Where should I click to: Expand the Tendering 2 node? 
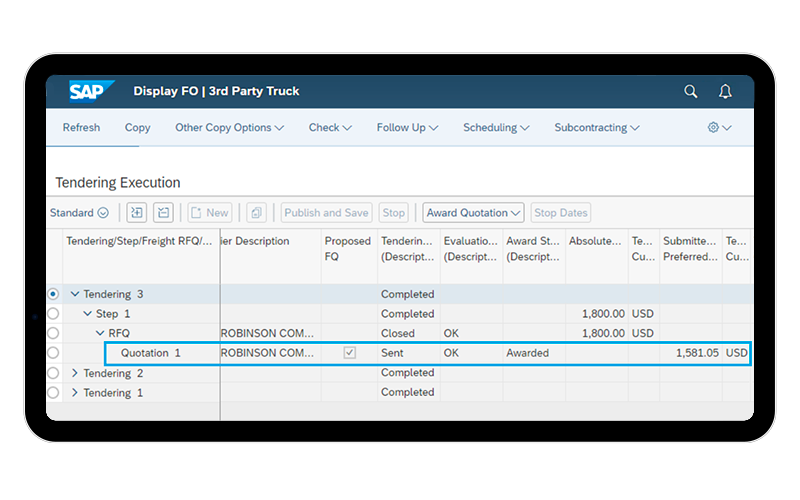pos(75,373)
